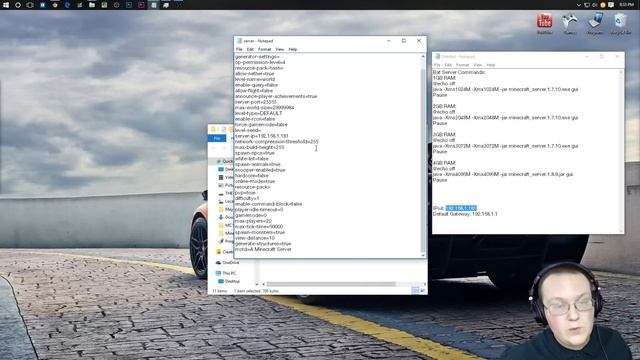Click the line server-ip=192.168.1.181
Screen dimensions: 640x360
[262, 136]
